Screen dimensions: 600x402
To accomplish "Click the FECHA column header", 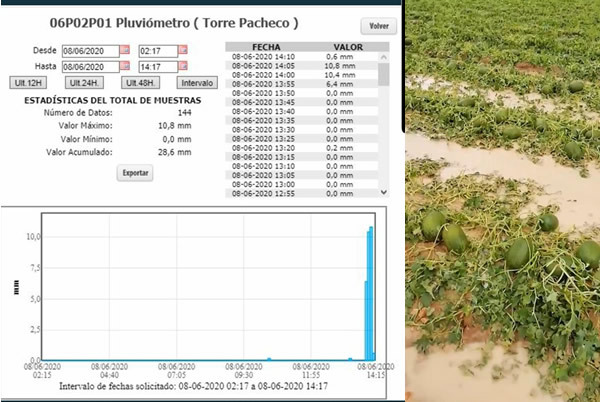I will [x=266, y=47].
